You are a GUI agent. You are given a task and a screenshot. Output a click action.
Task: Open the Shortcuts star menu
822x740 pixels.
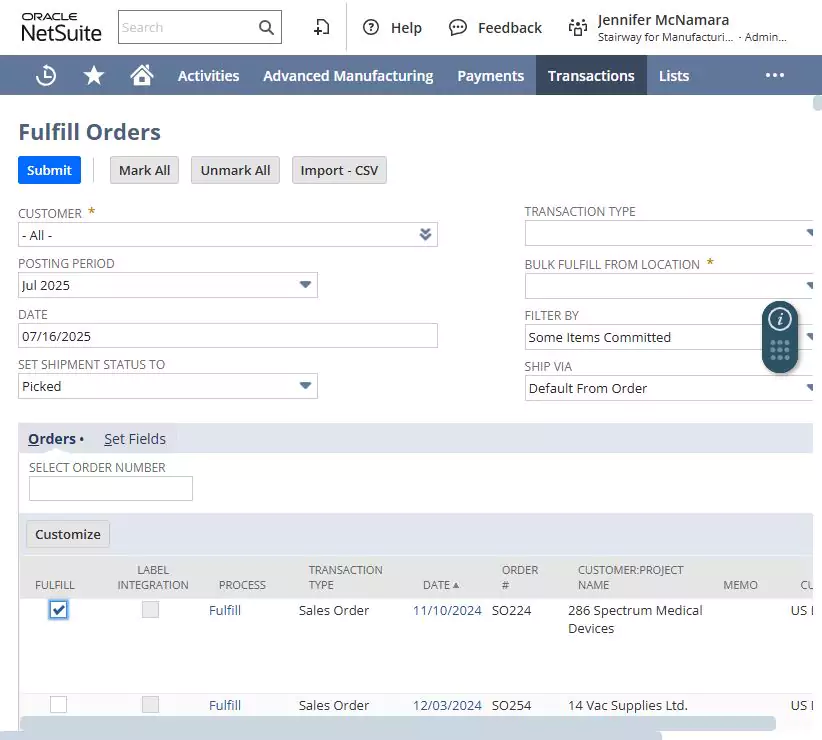point(93,74)
